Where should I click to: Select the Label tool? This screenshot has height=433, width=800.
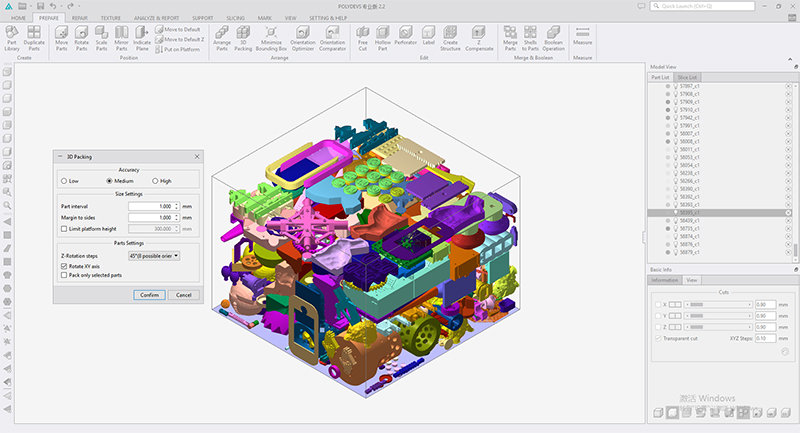(x=429, y=36)
